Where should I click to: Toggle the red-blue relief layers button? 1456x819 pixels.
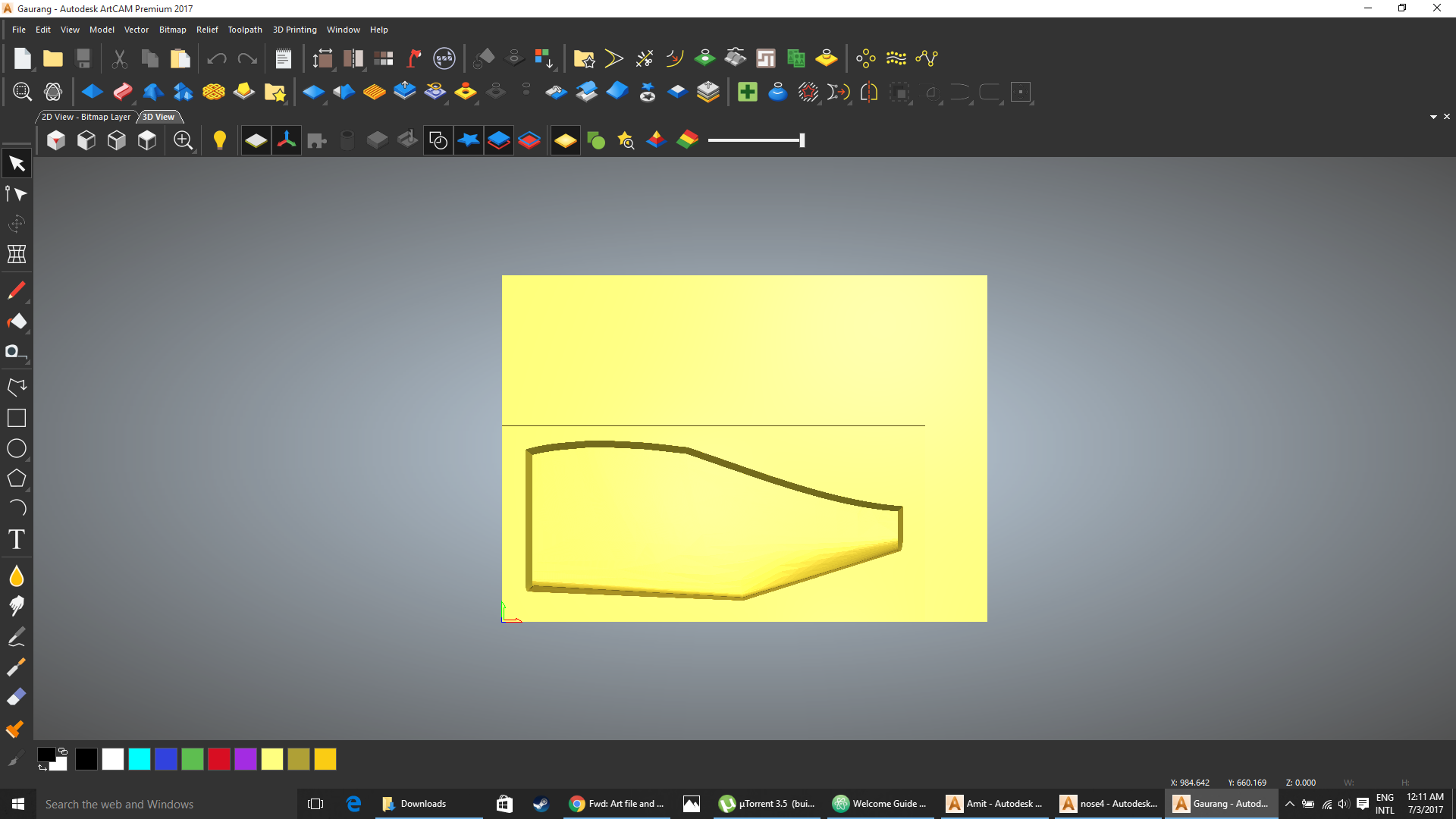(x=529, y=140)
